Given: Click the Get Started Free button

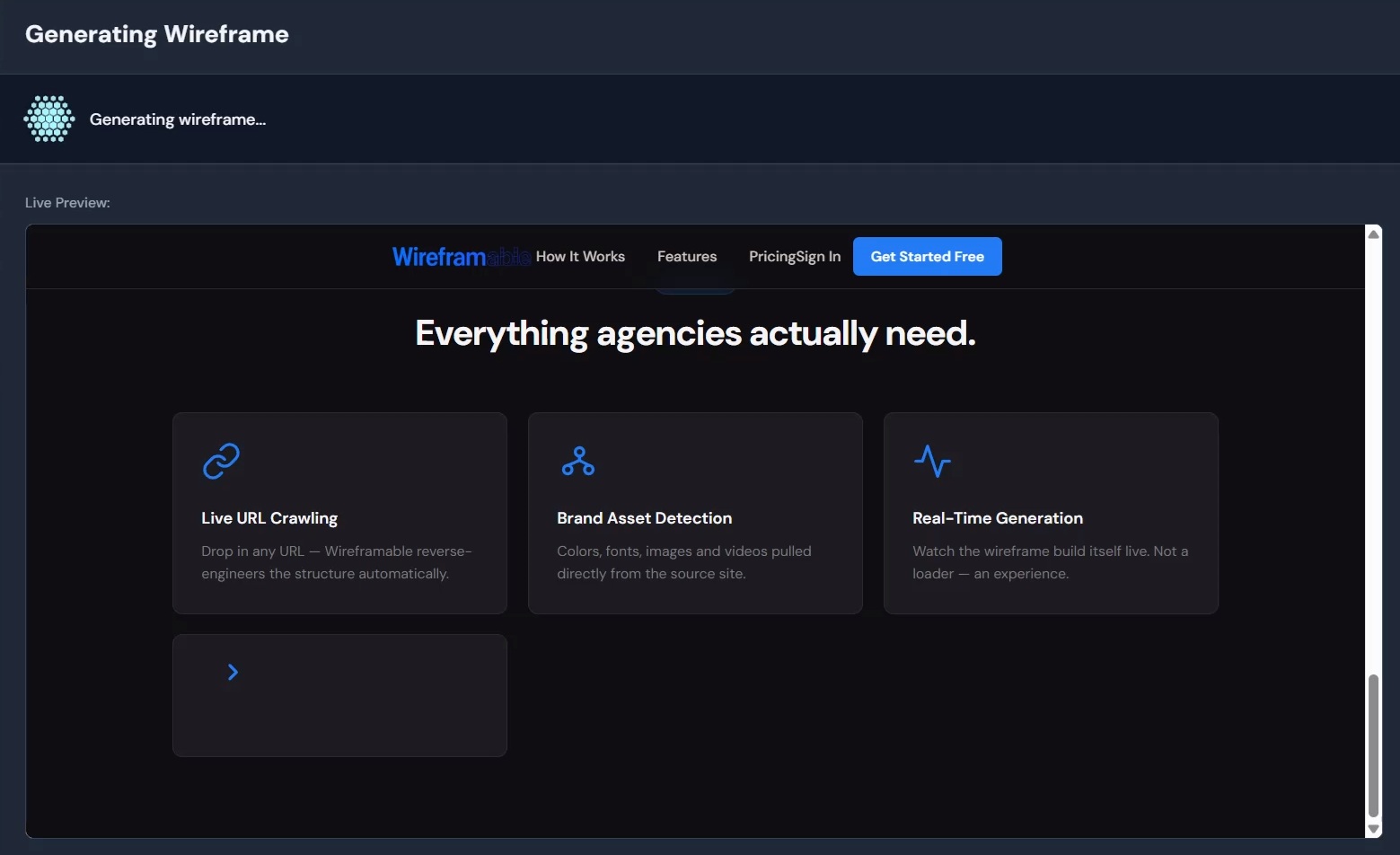Looking at the screenshot, I should click(927, 256).
